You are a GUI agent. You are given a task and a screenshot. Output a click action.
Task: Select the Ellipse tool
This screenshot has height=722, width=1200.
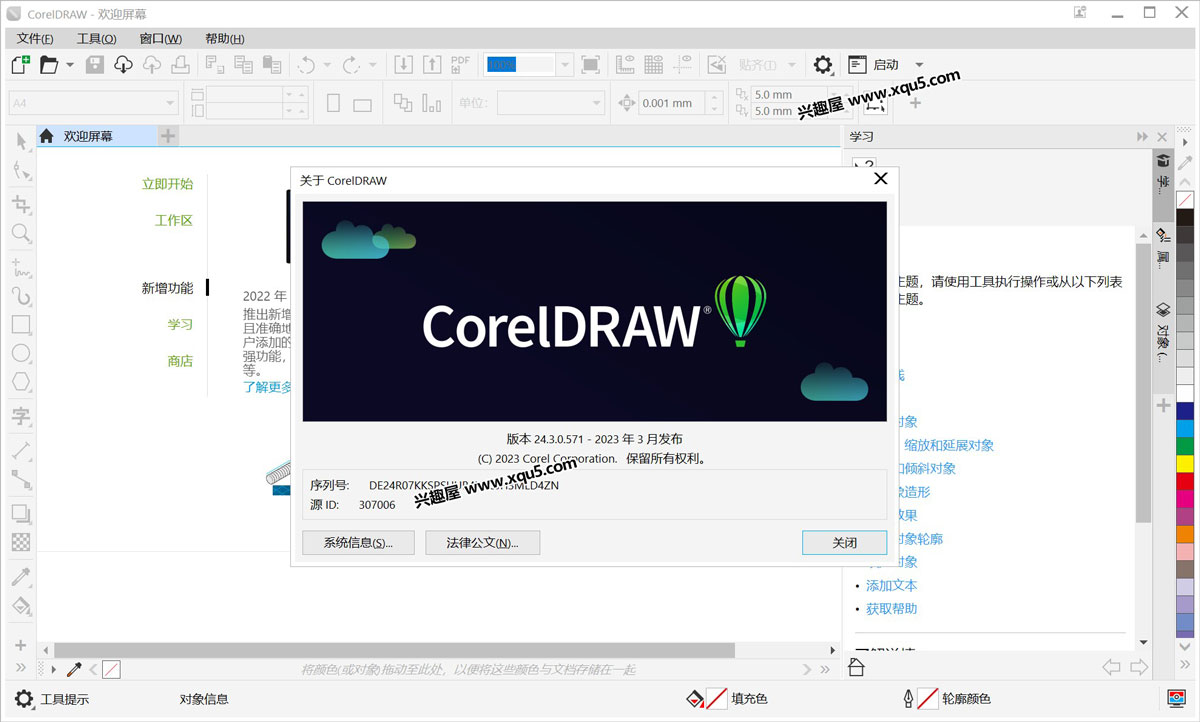point(21,353)
